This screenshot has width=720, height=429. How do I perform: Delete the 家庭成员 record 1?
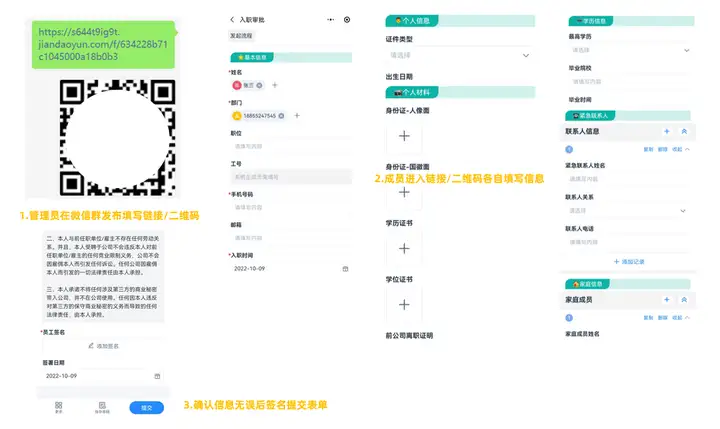(662, 318)
